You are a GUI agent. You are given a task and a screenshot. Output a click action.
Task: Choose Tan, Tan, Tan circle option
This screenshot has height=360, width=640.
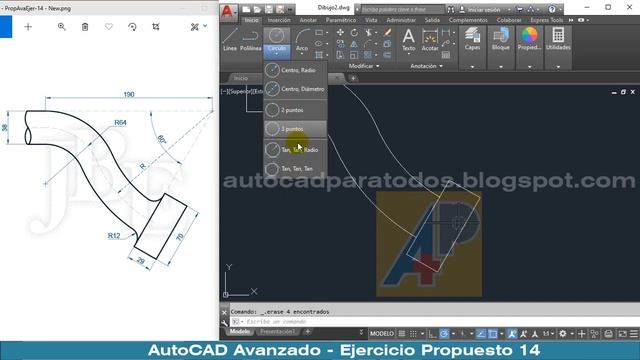295,169
